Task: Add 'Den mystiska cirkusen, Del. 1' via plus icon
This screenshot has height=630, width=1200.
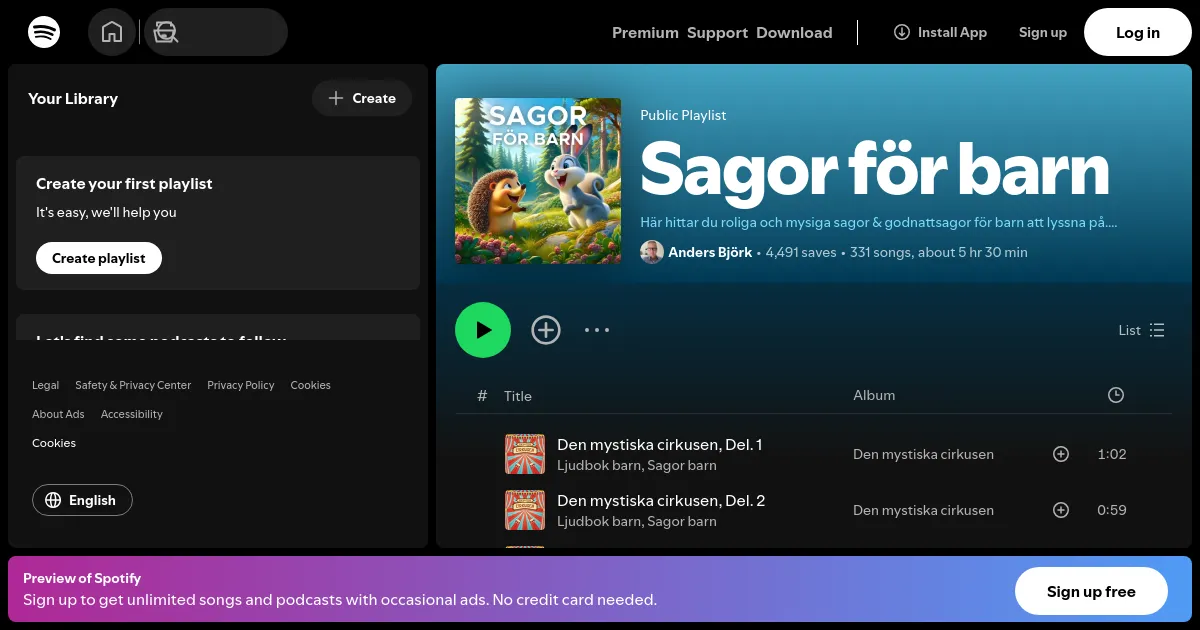Action: point(1061,454)
